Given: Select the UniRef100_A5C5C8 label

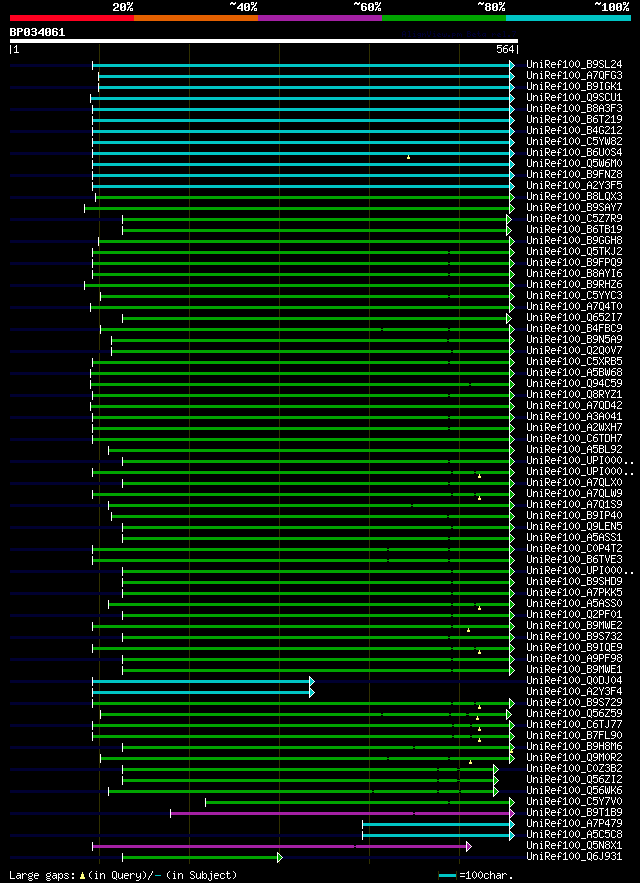Looking at the screenshot, I should [x=574, y=834].
